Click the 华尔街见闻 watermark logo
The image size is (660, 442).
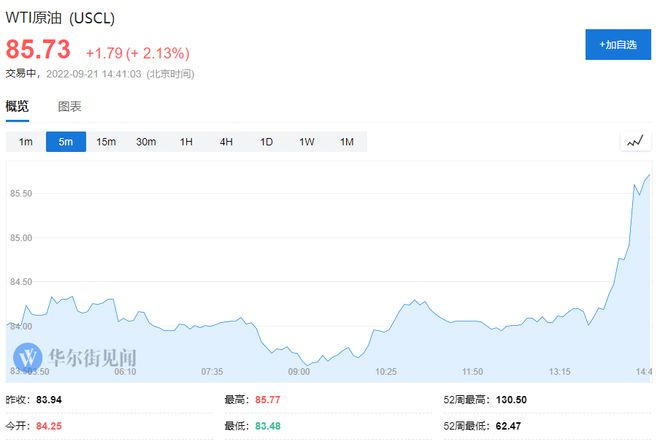tap(75, 357)
